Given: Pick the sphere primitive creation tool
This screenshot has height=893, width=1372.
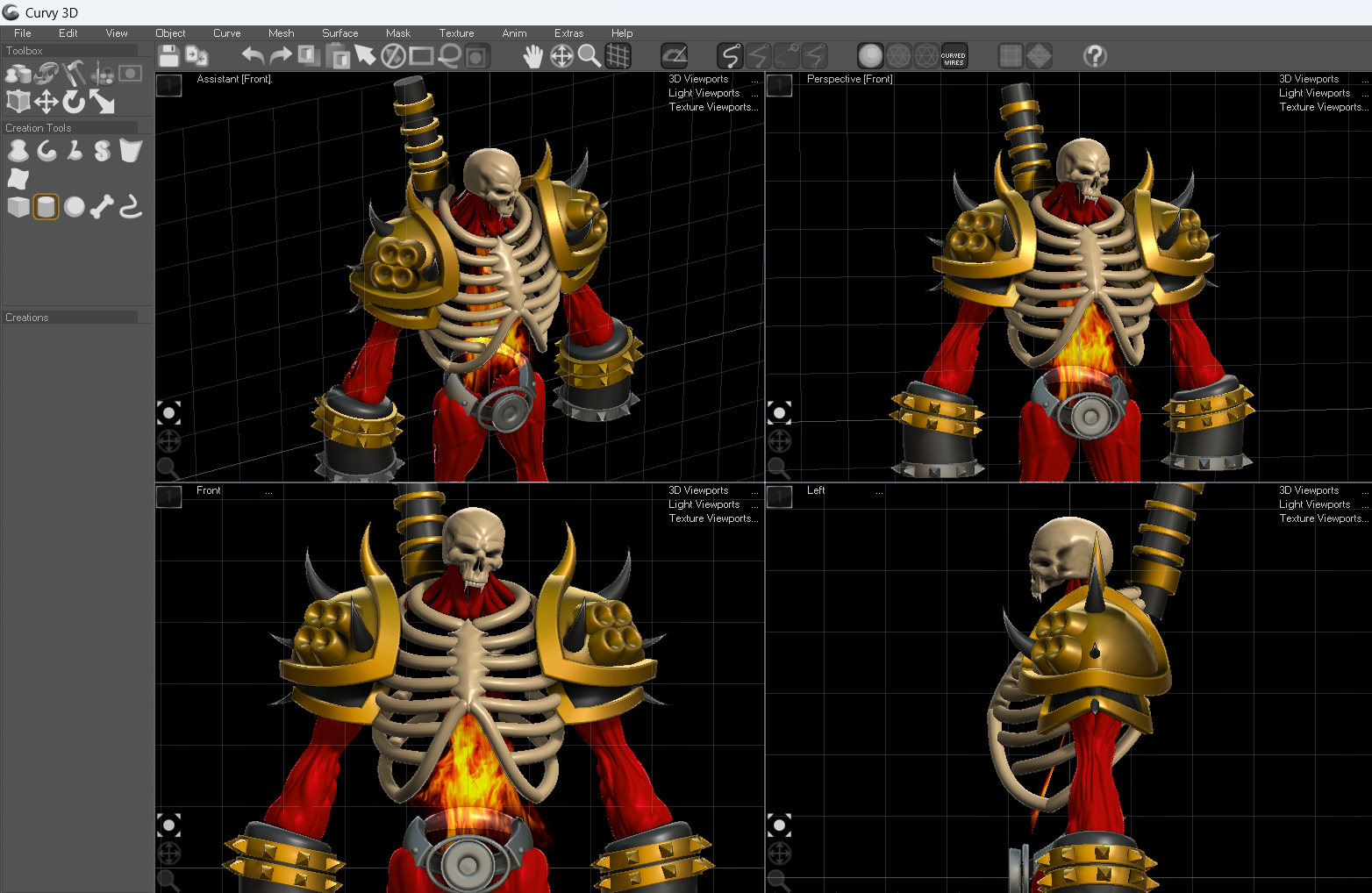Looking at the screenshot, I should [75, 207].
